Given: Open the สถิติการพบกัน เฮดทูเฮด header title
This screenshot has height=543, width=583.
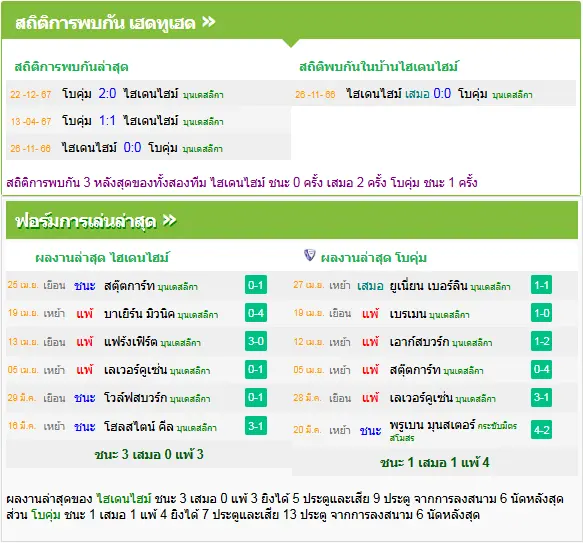Looking at the screenshot, I should point(105,23).
